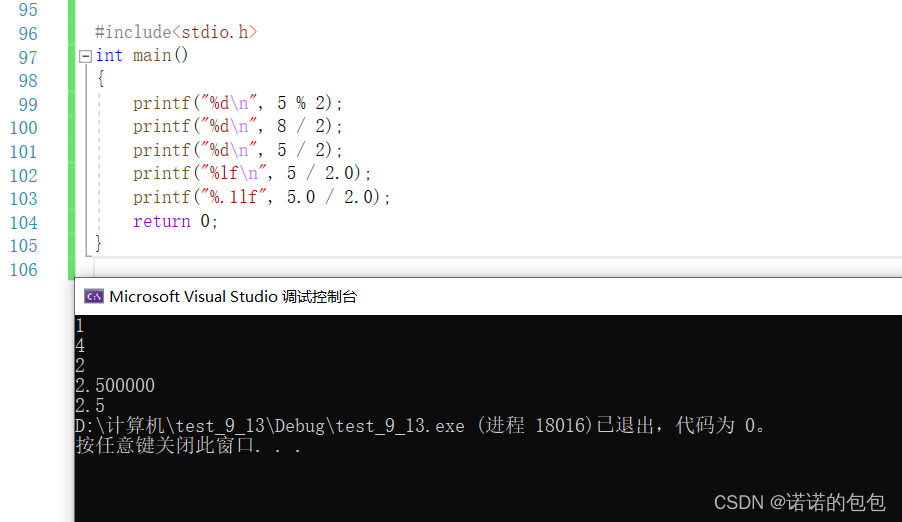902x522 pixels.
Task: Click the printf line with 8 / 2
Action: (x=238, y=126)
